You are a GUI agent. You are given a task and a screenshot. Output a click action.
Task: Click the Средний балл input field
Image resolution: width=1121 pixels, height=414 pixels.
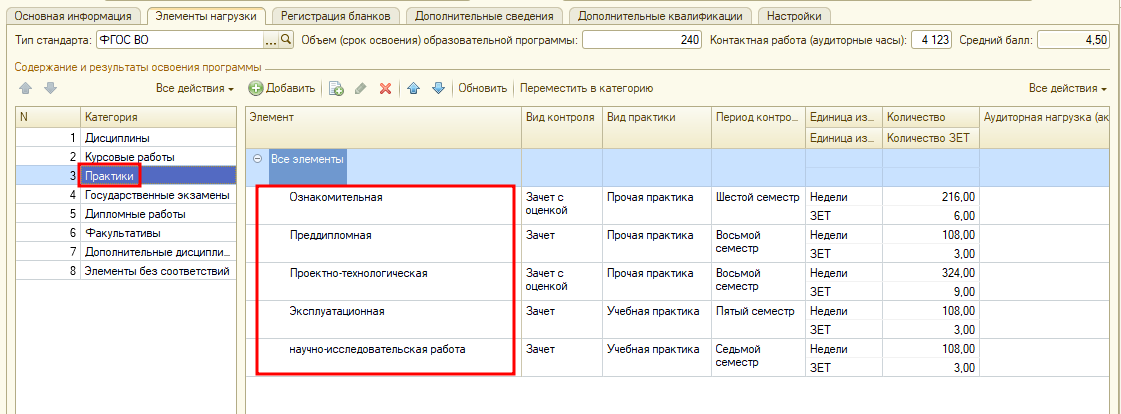pyautogui.click(x=1073, y=40)
